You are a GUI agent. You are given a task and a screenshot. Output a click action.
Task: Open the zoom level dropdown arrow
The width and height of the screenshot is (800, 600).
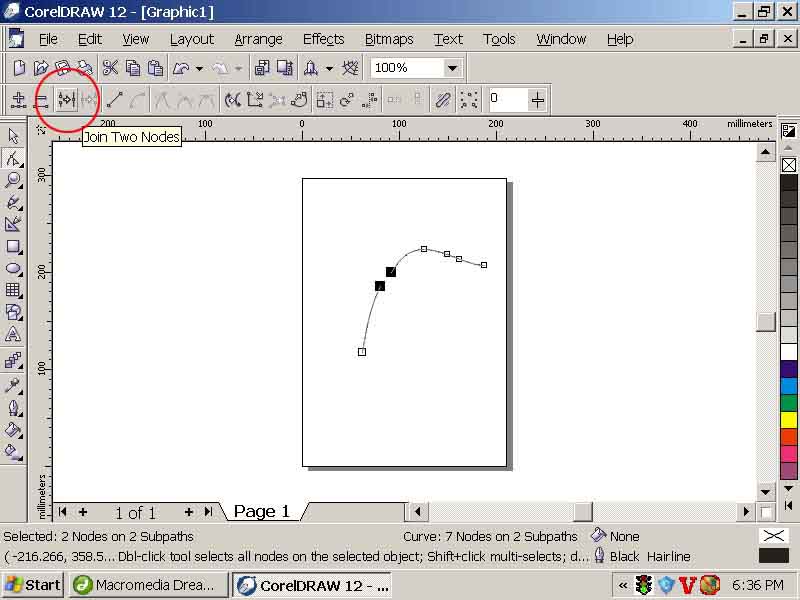click(x=452, y=68)
